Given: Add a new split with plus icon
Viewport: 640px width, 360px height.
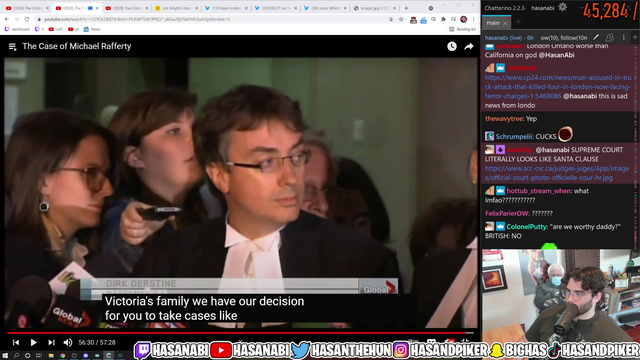Looking at the screenshot, I should tap(635, 38).
